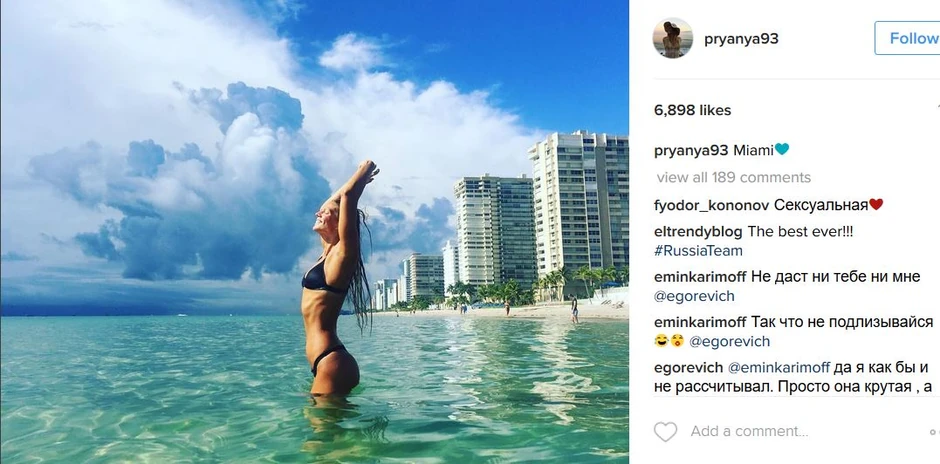Open the #RussiaTeam hashtag
940x464 pixels.
coord(698,251)
